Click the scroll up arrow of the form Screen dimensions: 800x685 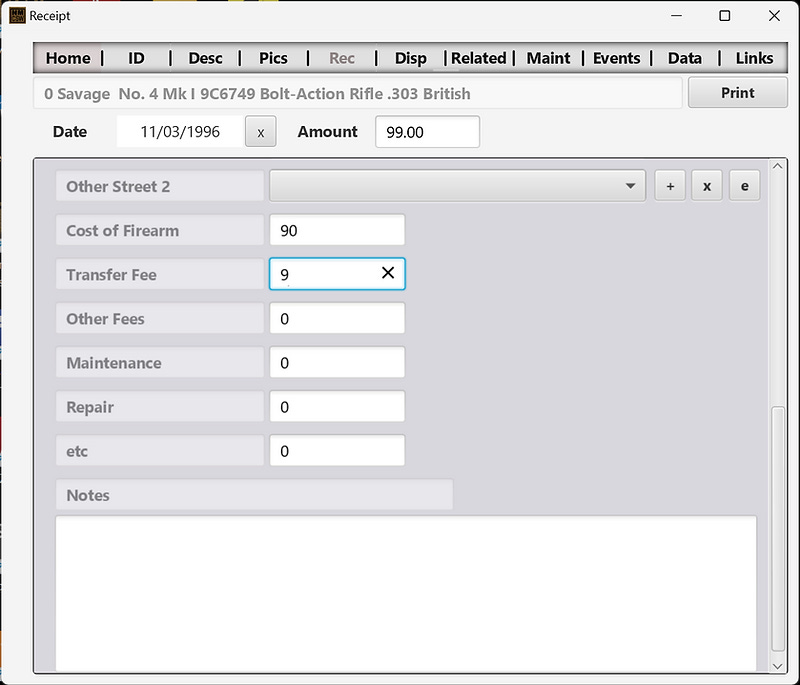(x=778, y=166)
